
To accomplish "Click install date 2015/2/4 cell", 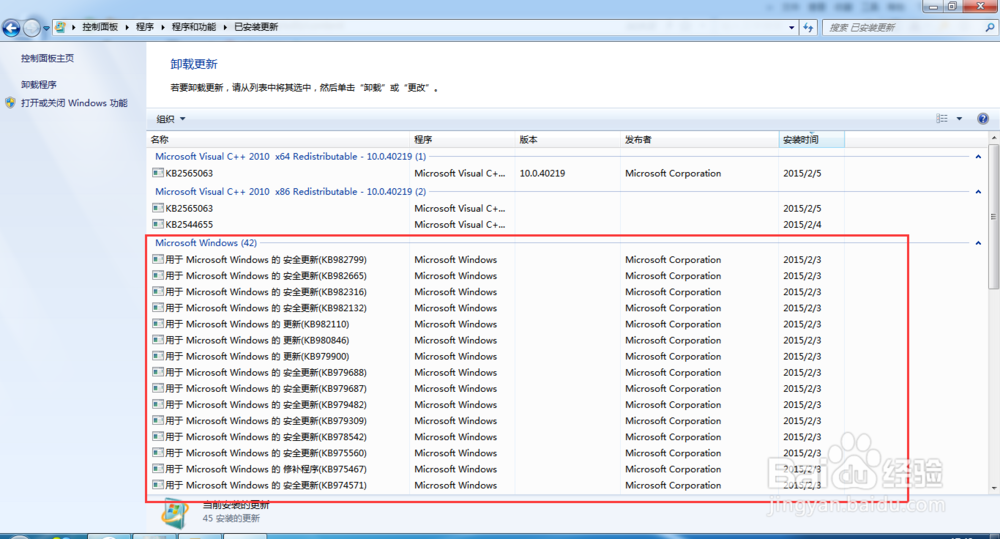I will pyautogui.click(x=802, y=225).
